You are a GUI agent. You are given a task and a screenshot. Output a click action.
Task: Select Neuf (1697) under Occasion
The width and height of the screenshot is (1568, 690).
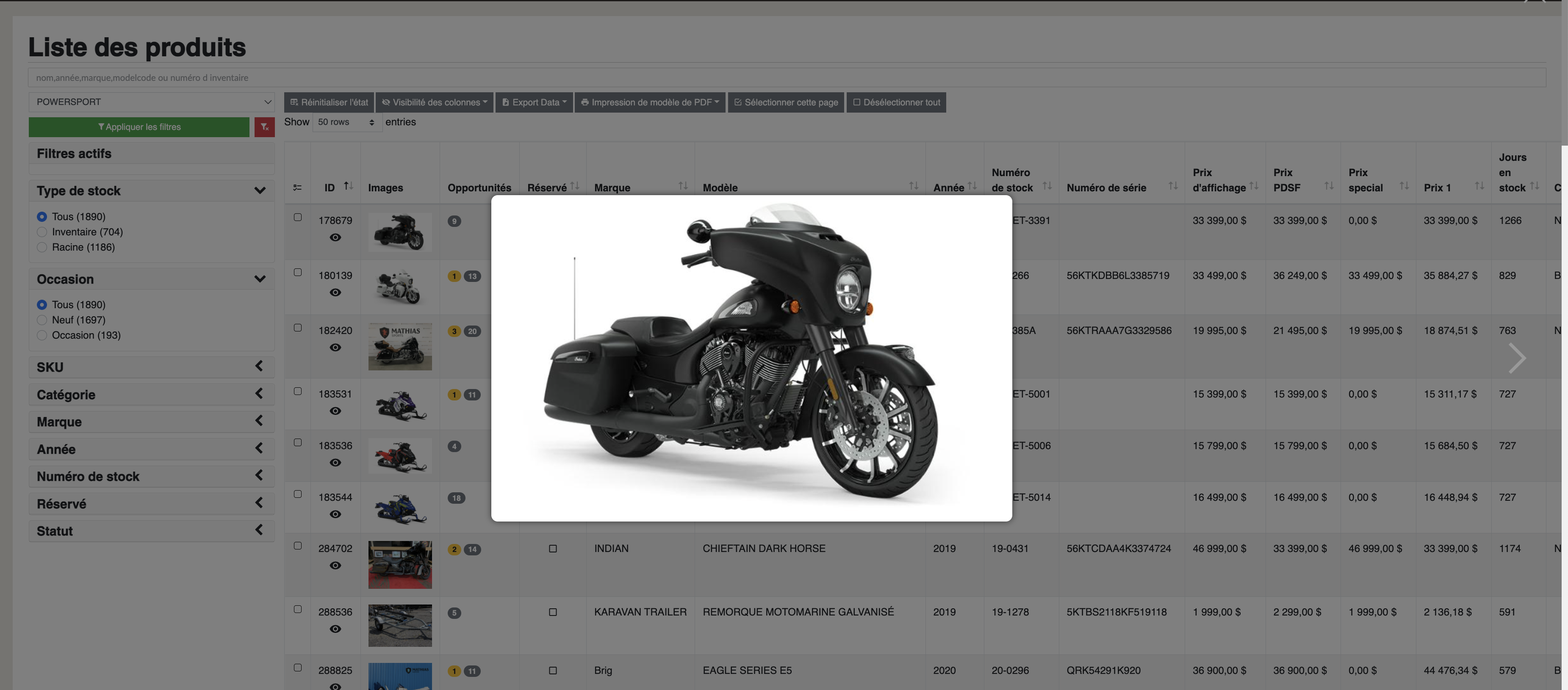click(42, 320)
